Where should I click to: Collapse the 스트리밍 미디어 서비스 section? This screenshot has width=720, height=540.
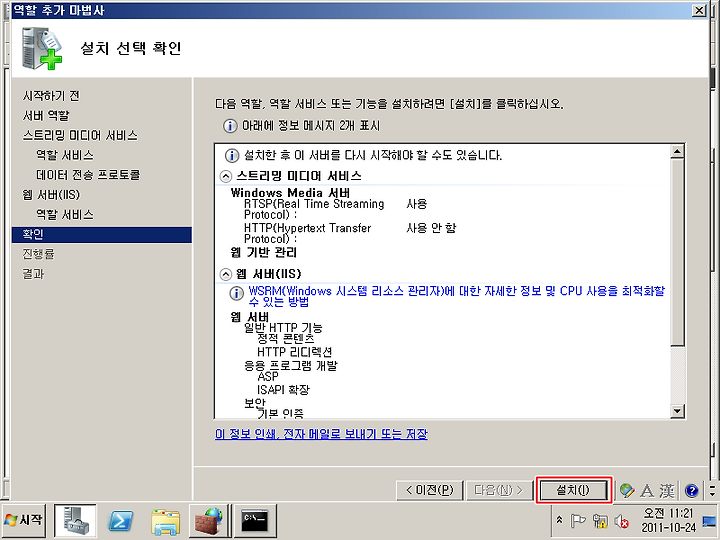tap(225, 176)
